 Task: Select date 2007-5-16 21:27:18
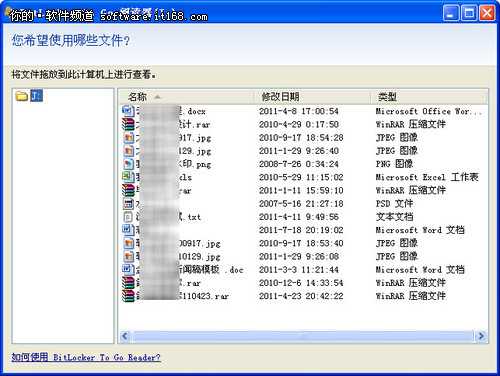tap(301, 204)
